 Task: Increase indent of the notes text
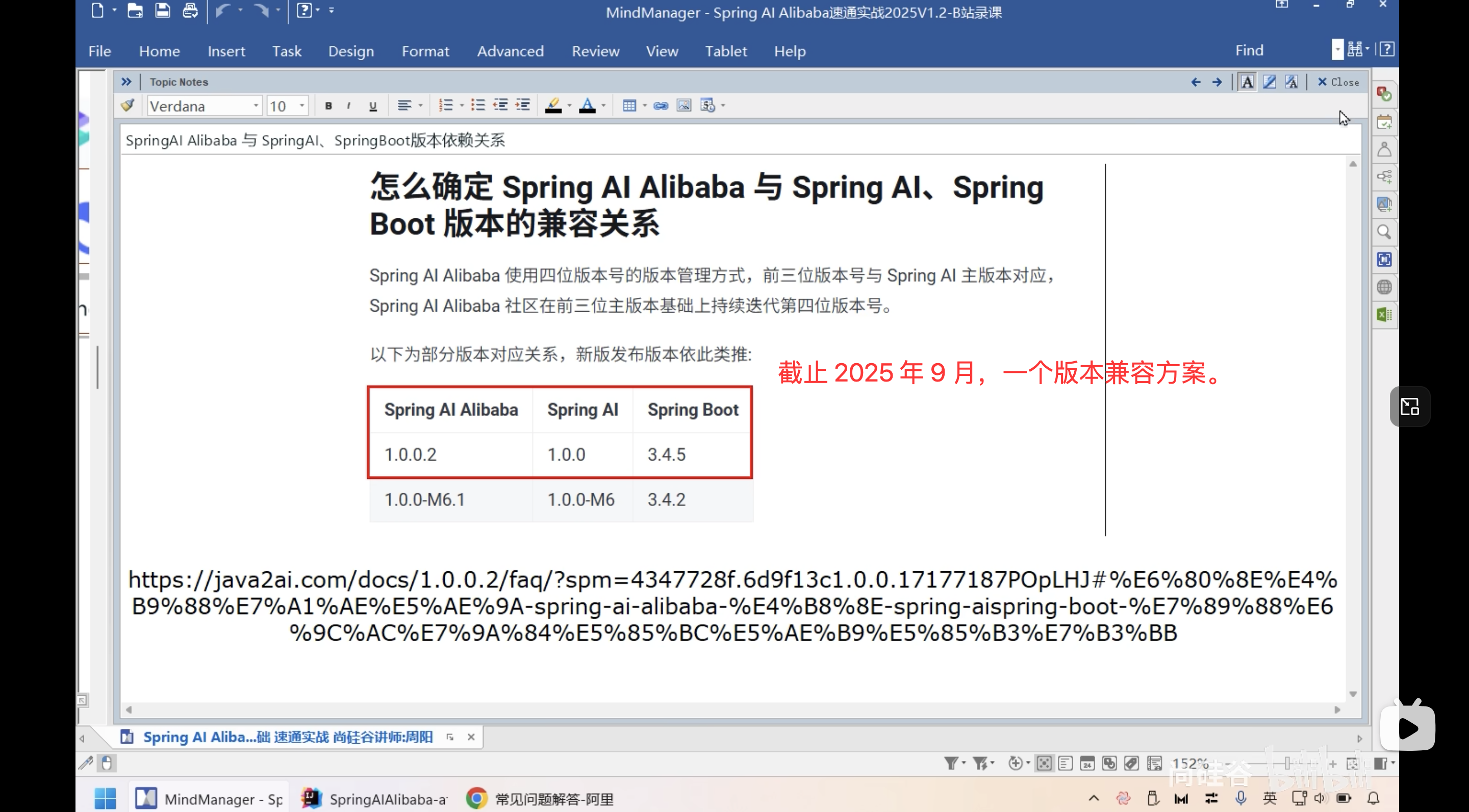[x=522, y=106]
